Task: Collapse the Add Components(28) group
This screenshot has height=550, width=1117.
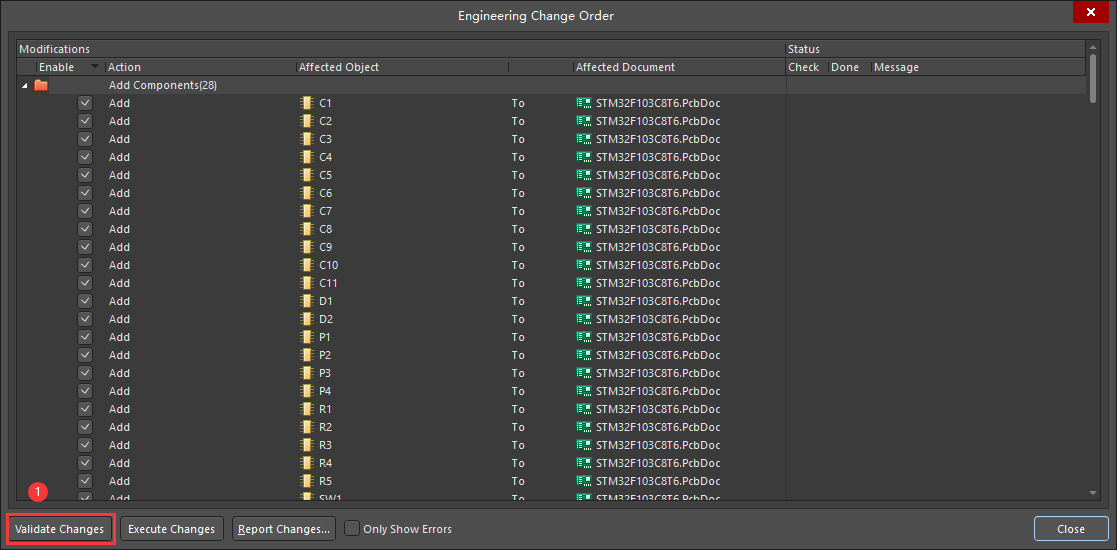Action: [25, 85]
